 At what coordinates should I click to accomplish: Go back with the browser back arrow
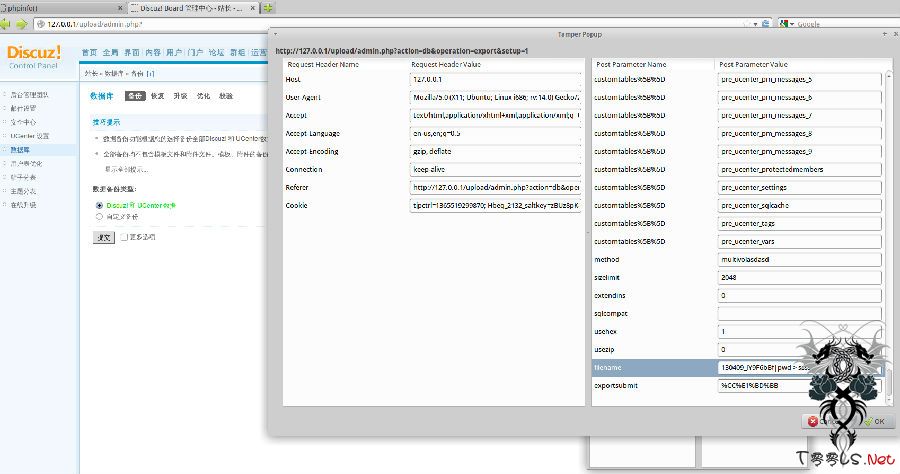(x=5, y=24)
